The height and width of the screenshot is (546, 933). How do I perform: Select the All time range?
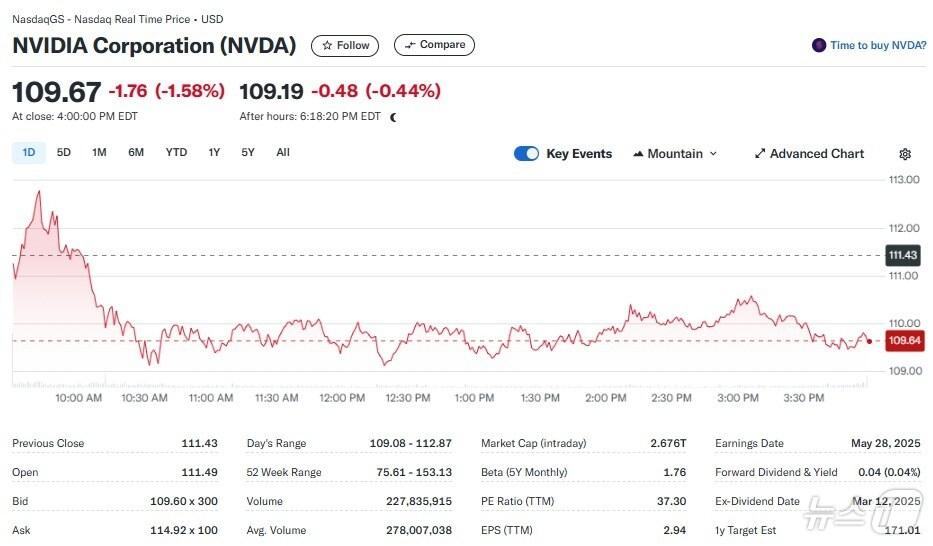pos(283,153)
